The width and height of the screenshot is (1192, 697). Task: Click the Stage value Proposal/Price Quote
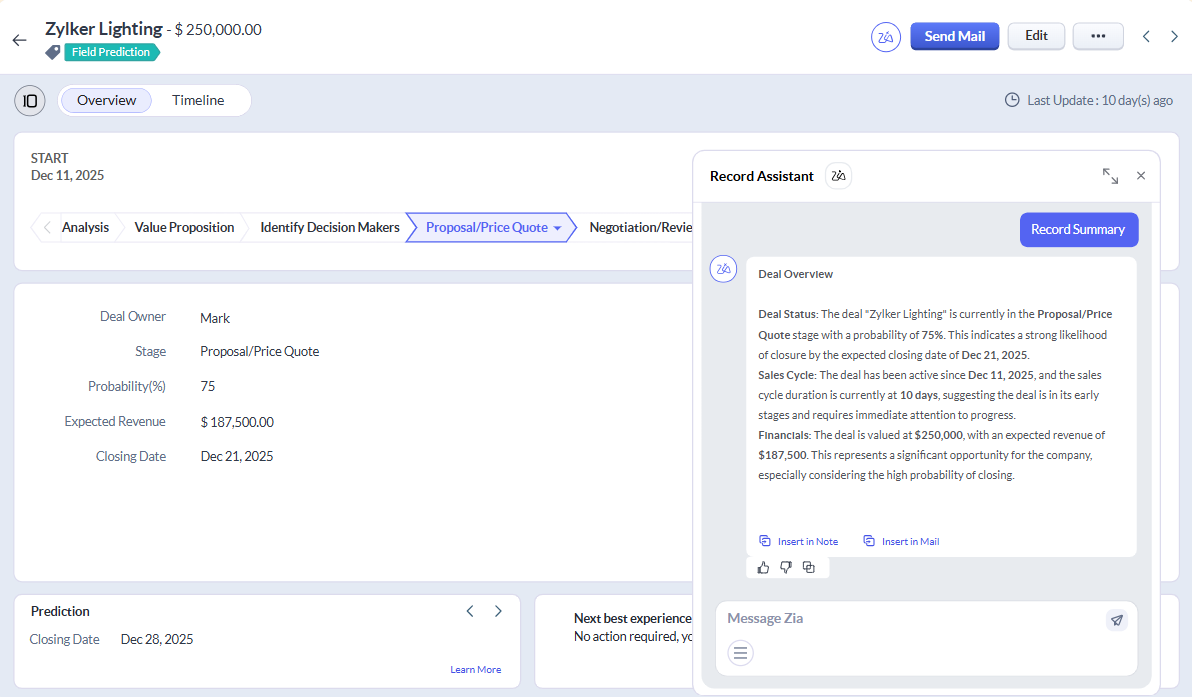click(260, 351)
